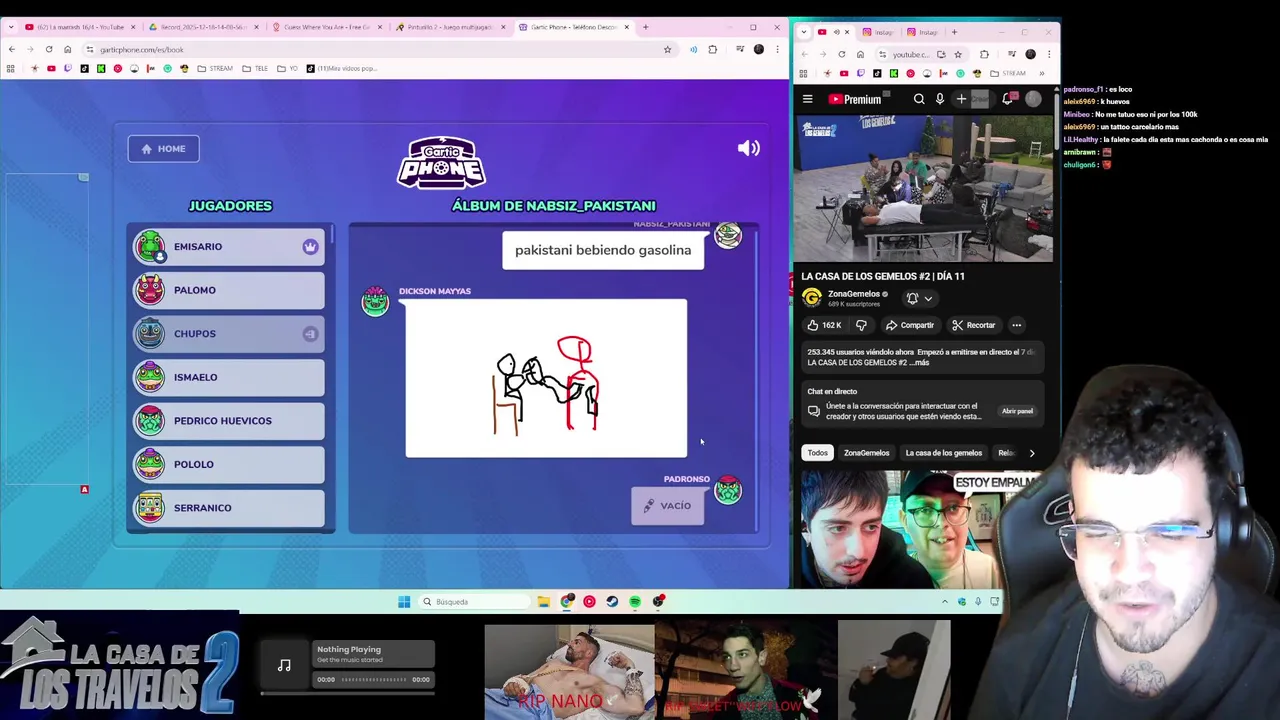Viewport: 1280px width, 720px height.
Task: Click the 'pakistani bebiendo gasolina' prompt bubble
Action: (x=603, y=250)
